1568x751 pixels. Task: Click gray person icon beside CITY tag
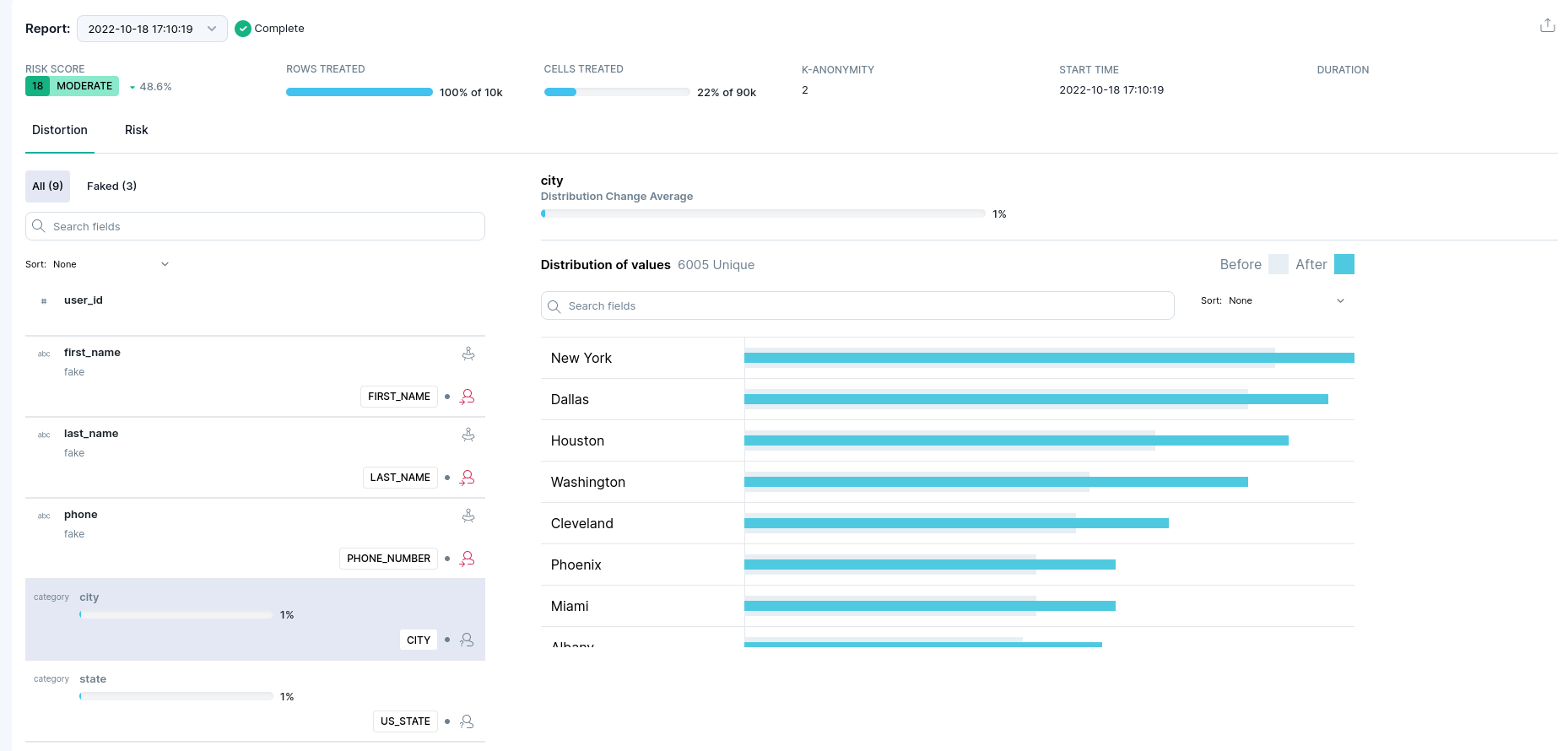(x=467, y=640)
